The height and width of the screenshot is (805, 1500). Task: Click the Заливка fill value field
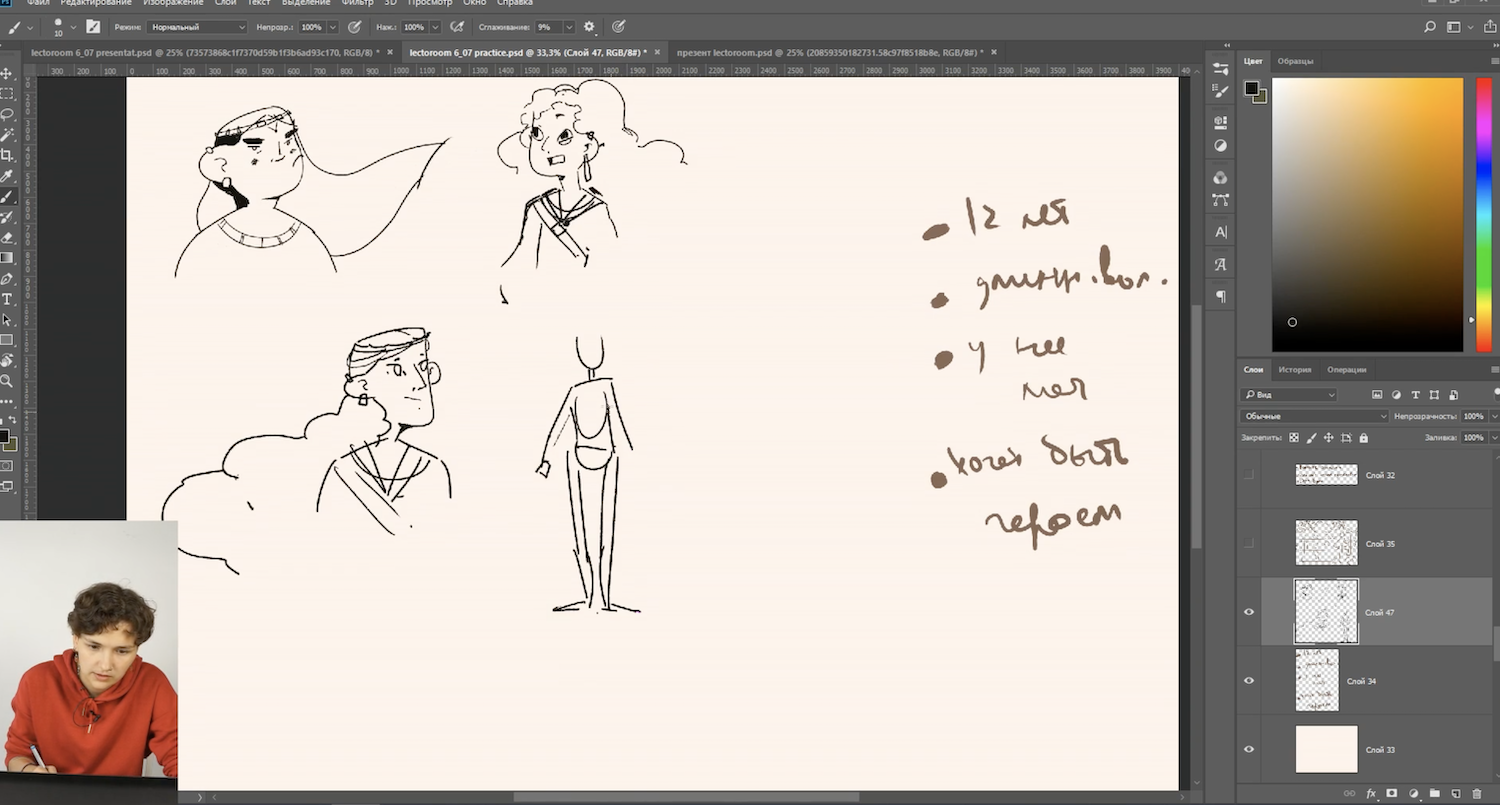1474,438
